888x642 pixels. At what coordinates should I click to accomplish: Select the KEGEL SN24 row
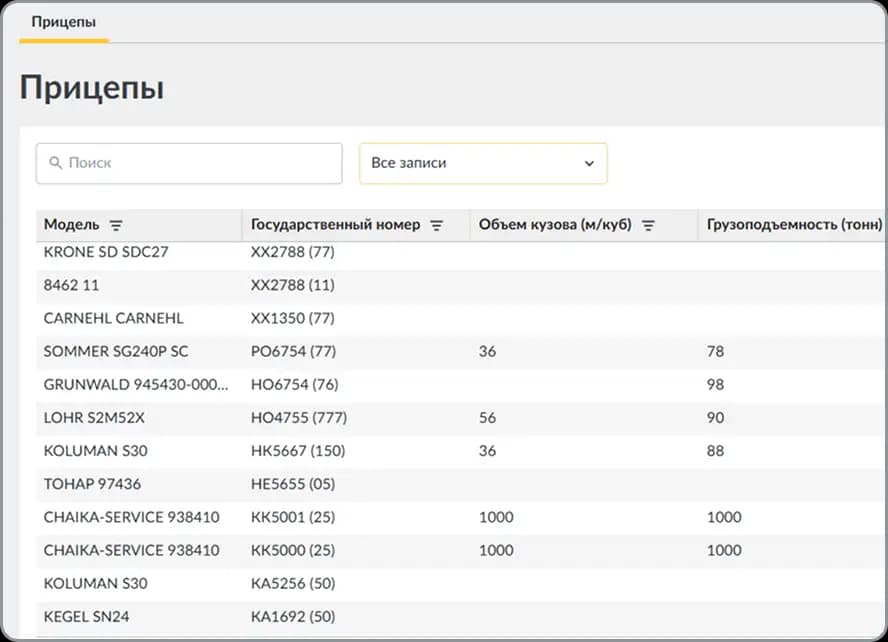[462, 617]
